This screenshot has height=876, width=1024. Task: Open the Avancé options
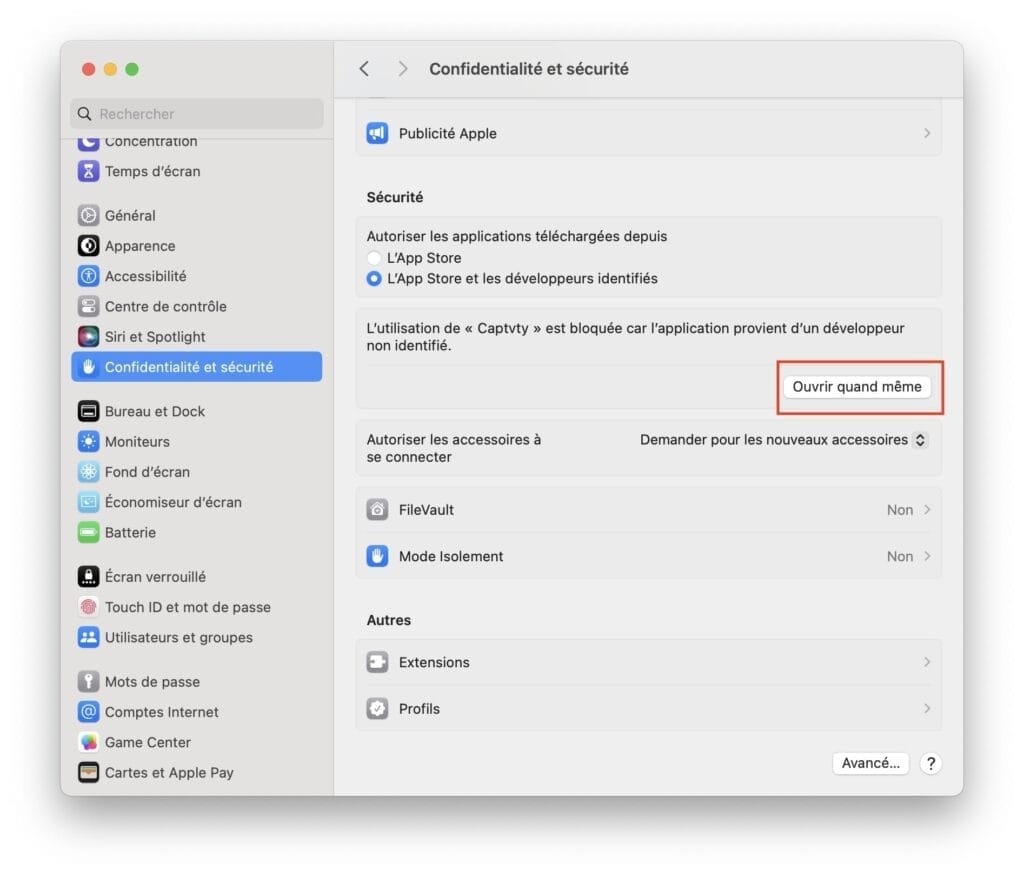[x=870, y=763]
